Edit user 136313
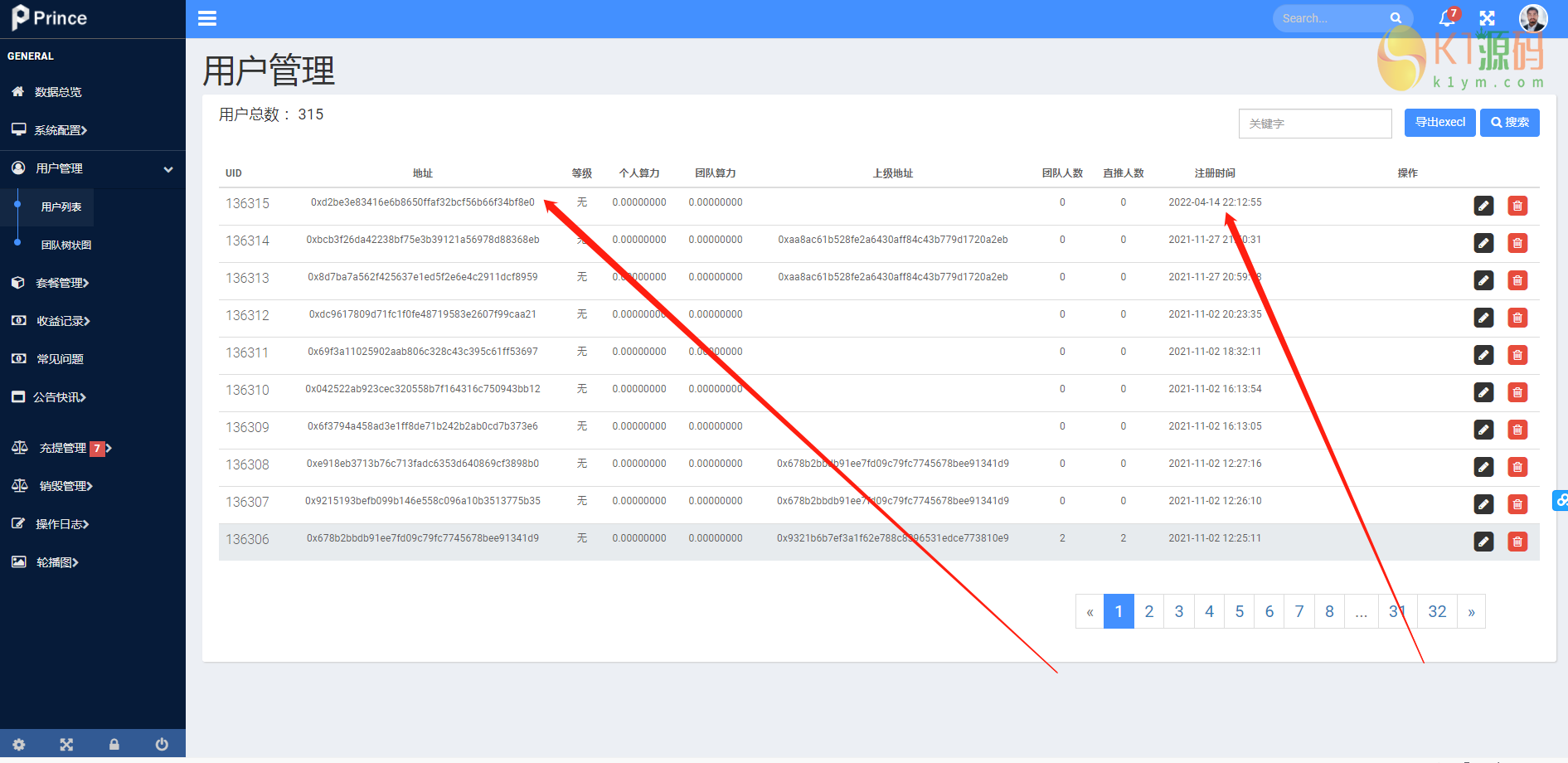This screenshot has height=763, width=1568. point(1483,280)
